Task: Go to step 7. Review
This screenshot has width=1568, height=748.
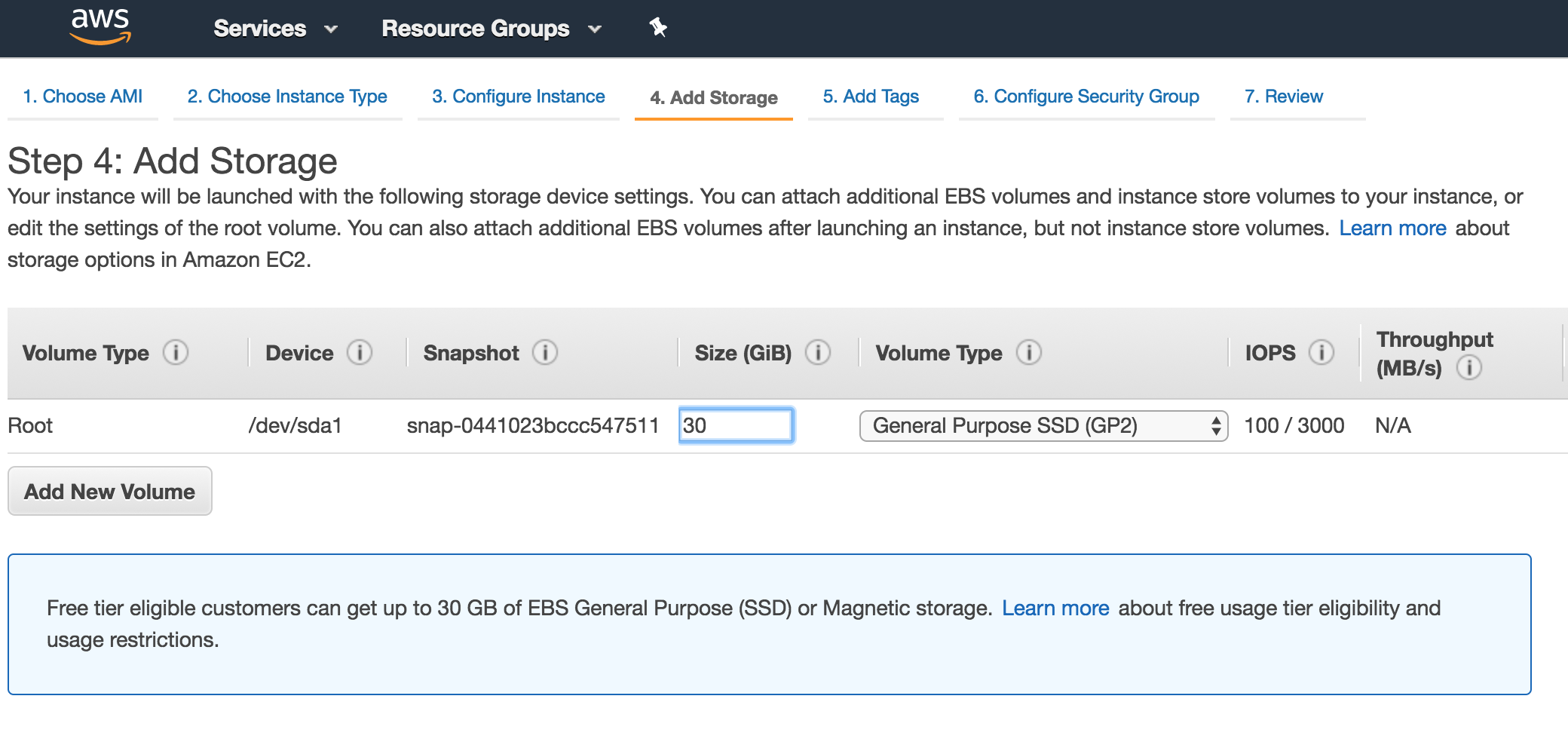Action: click(1284, 97)
